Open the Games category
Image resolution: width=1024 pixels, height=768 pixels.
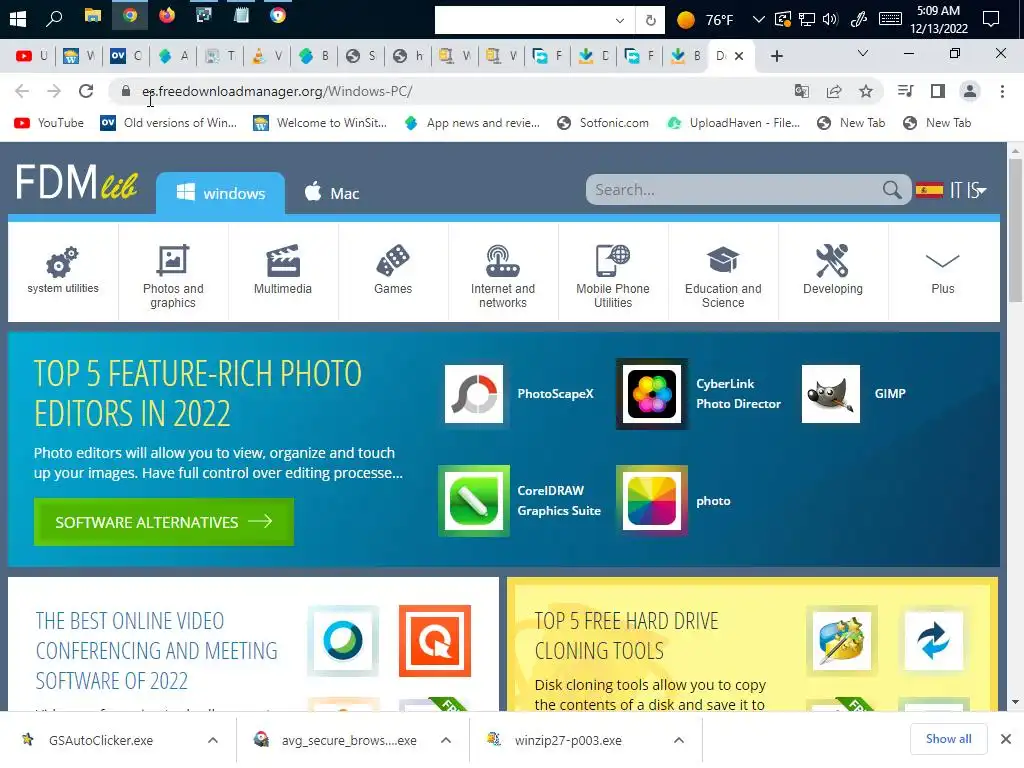[393, 272]
